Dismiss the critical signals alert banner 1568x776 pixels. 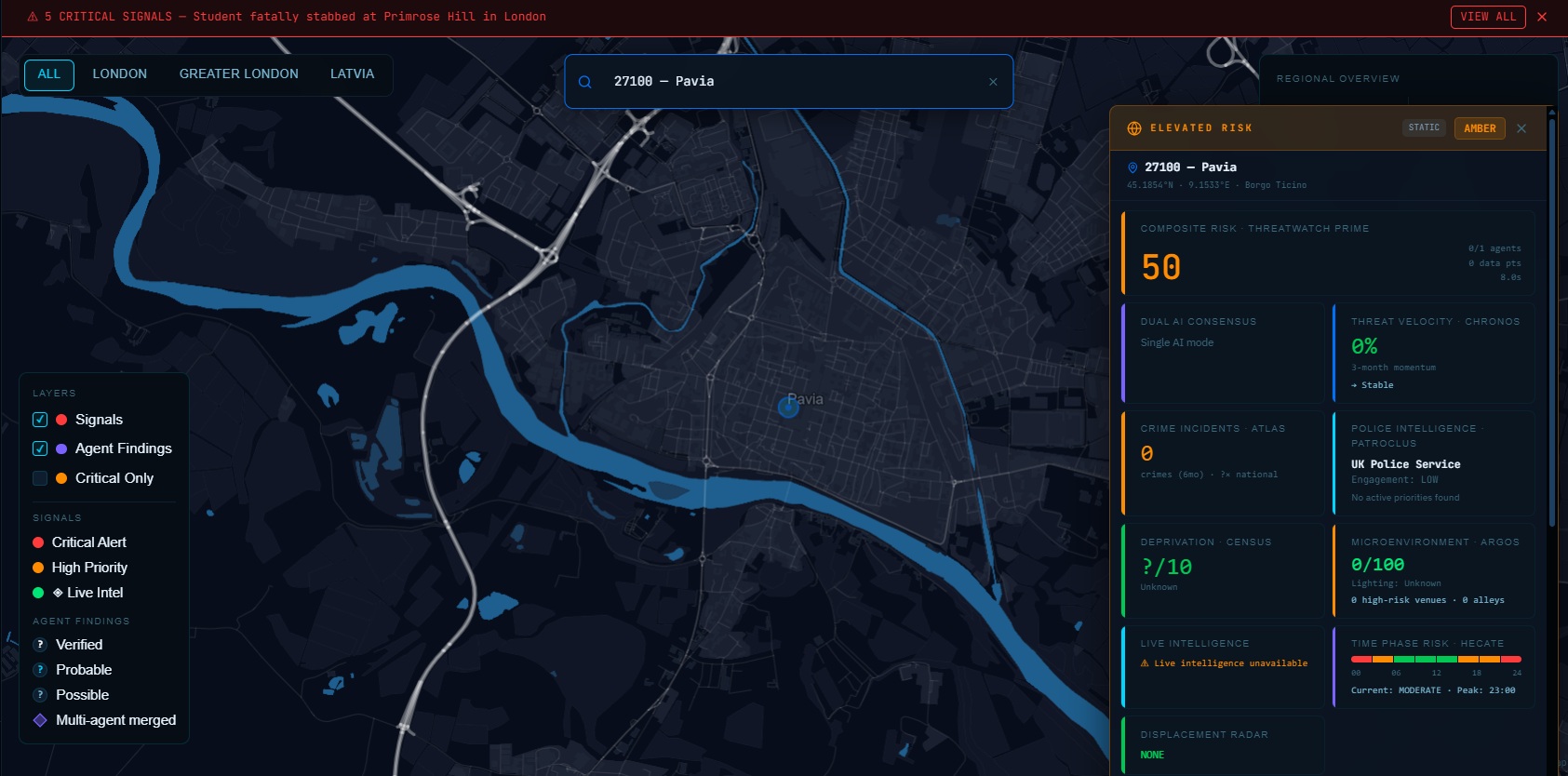click(1542, 17)
